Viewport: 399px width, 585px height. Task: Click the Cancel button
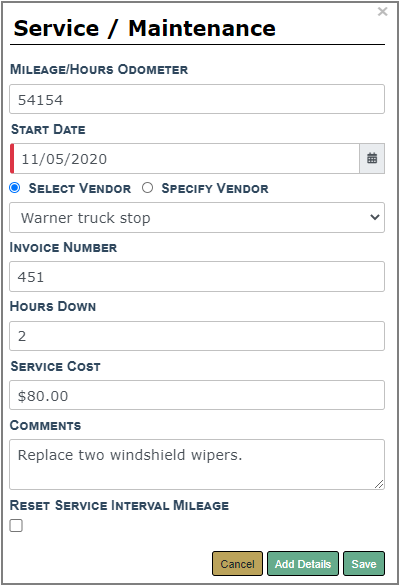click(237, 563)
